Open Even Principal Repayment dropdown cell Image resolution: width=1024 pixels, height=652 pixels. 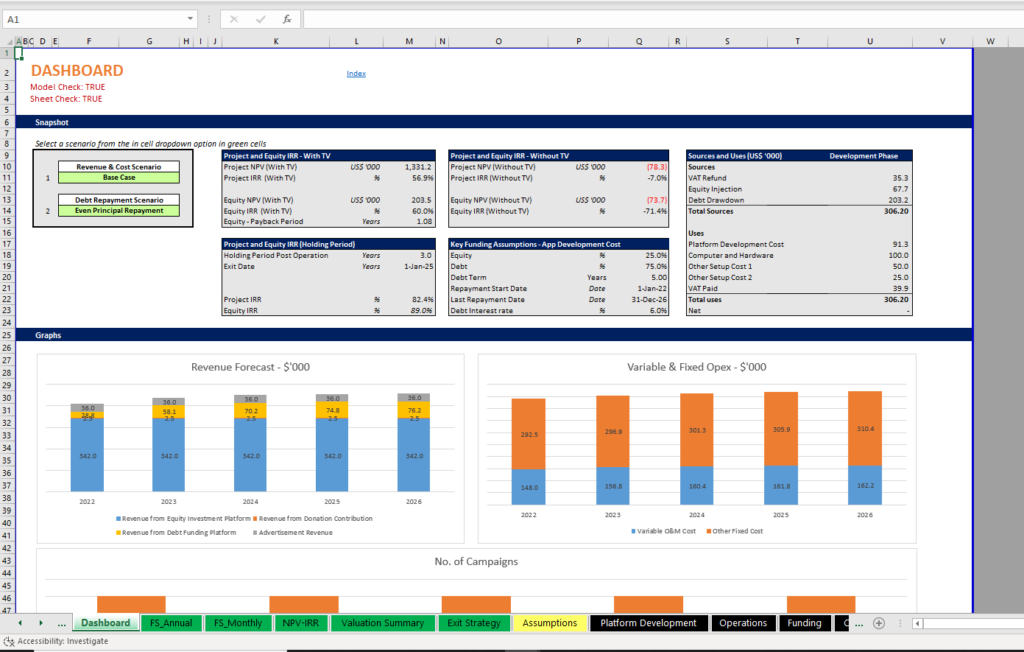click(x=118, y=211)
